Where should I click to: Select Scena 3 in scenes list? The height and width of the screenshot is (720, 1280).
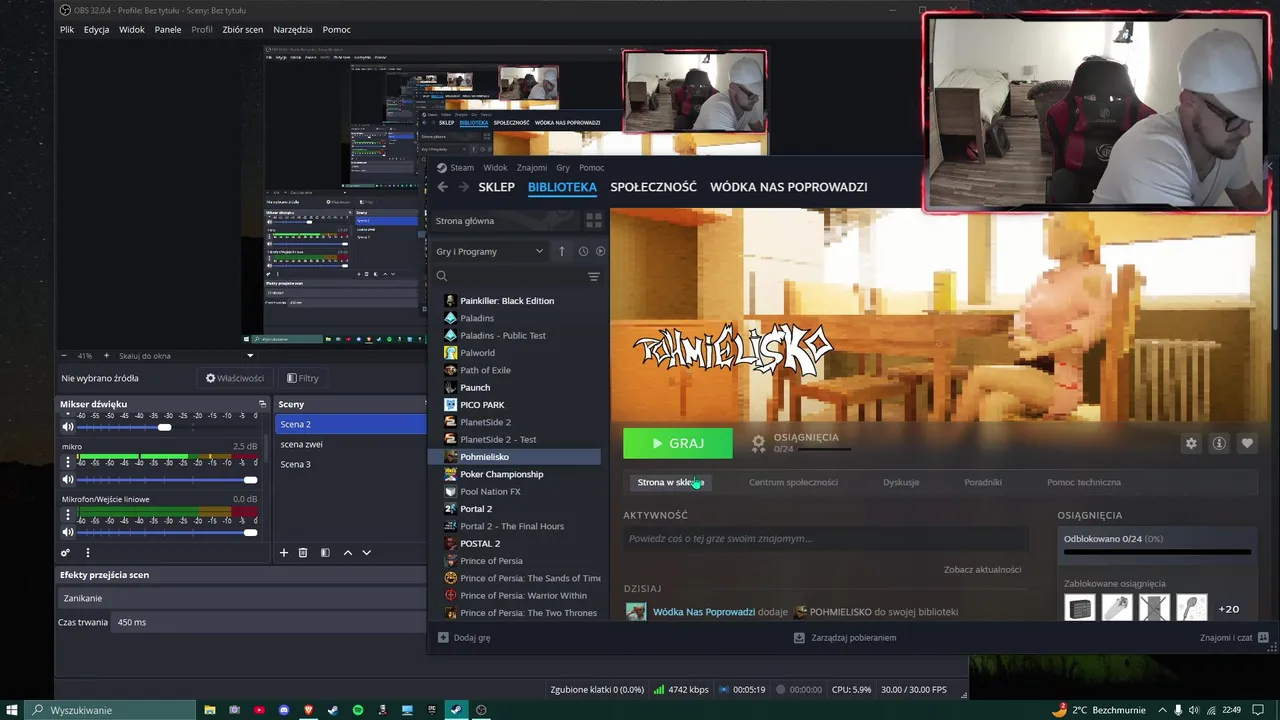click(x=350, y=464)
